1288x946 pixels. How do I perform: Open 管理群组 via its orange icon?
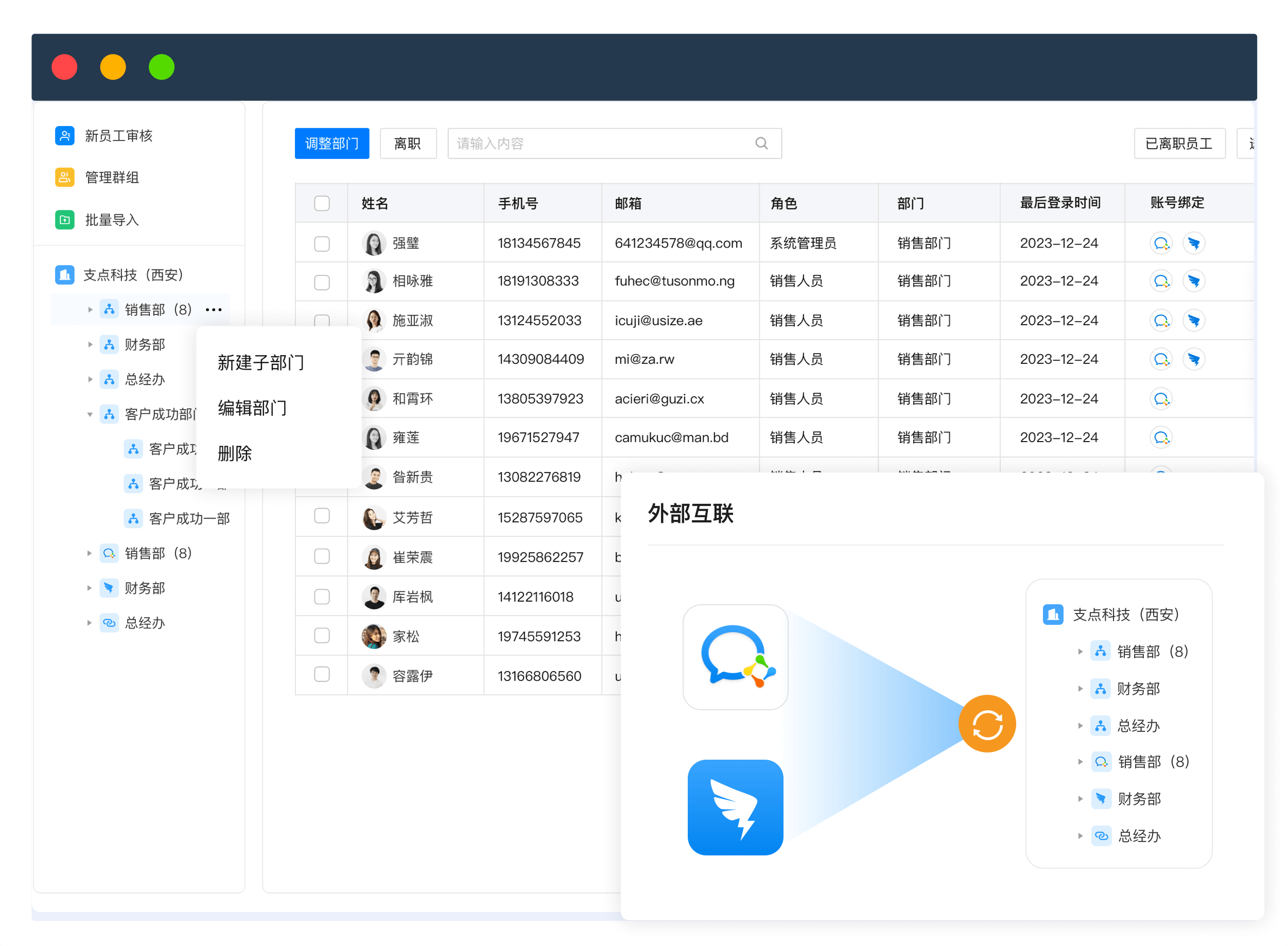tap(65, 178)
